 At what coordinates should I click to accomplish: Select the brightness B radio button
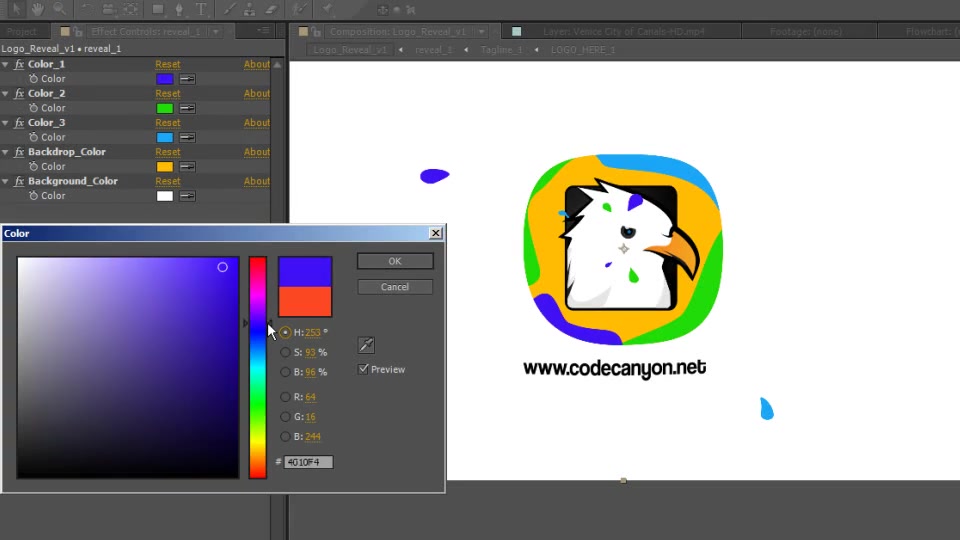[x=285, y=372]
